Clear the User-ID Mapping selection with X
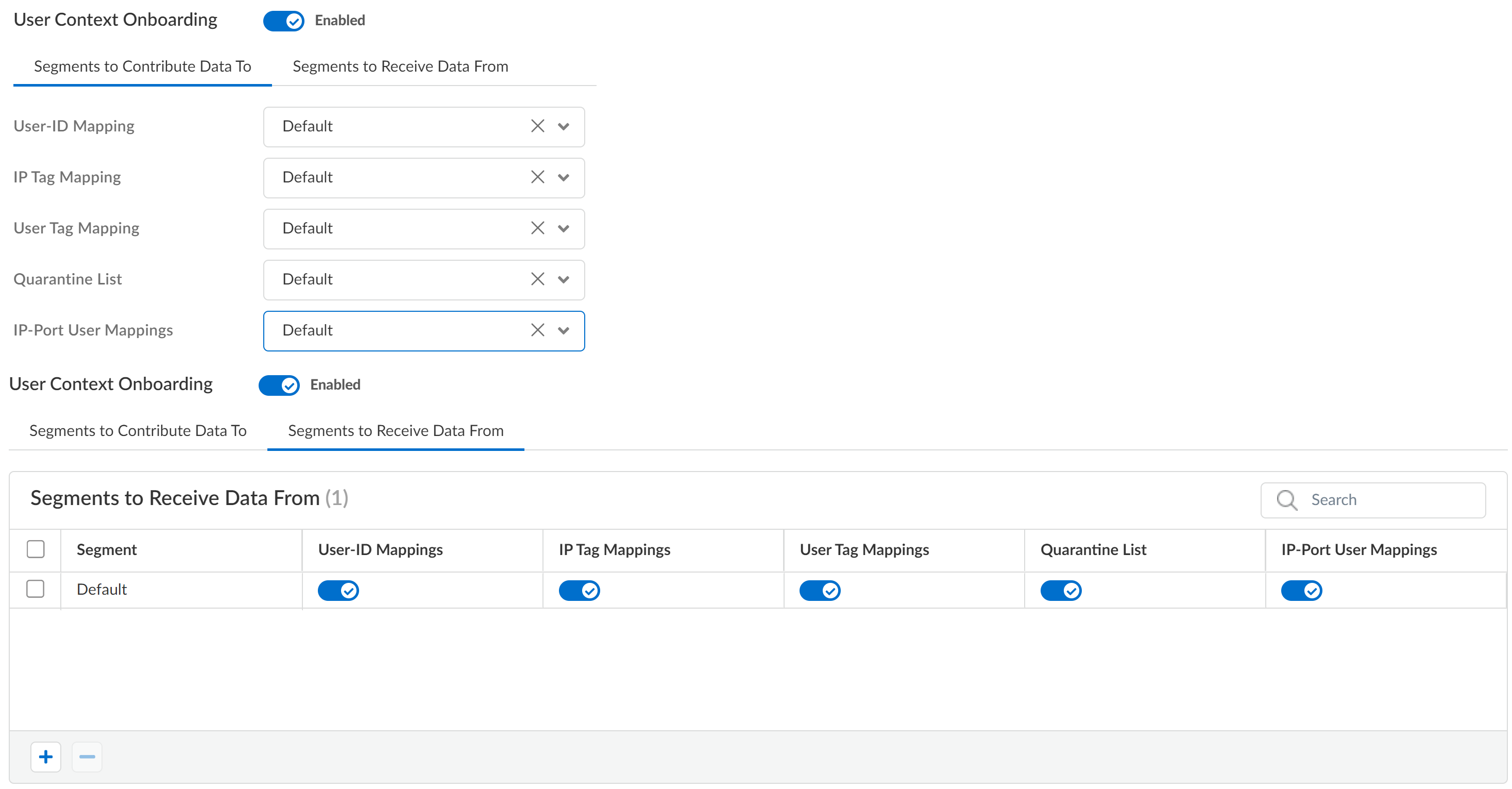1512x789 pixels. pos(537,126)
